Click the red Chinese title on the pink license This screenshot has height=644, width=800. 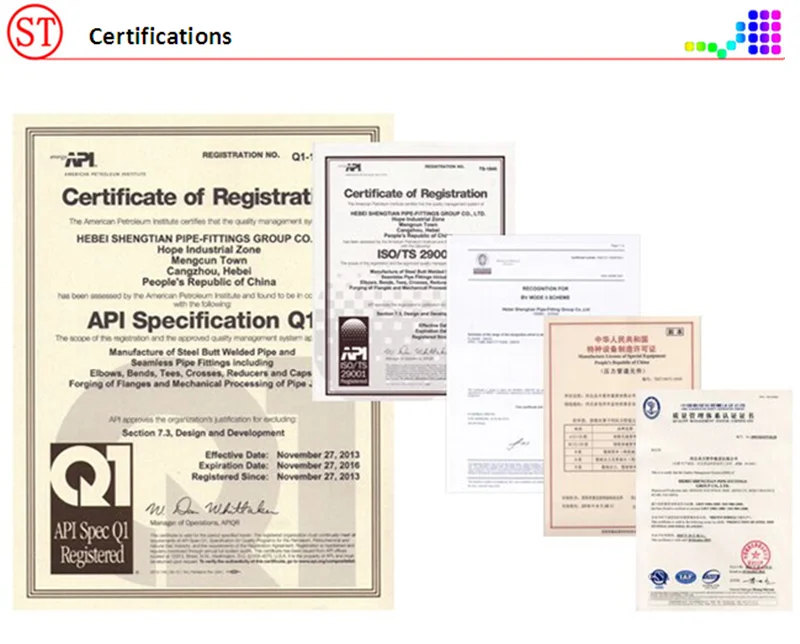click(x=620, y=344)
